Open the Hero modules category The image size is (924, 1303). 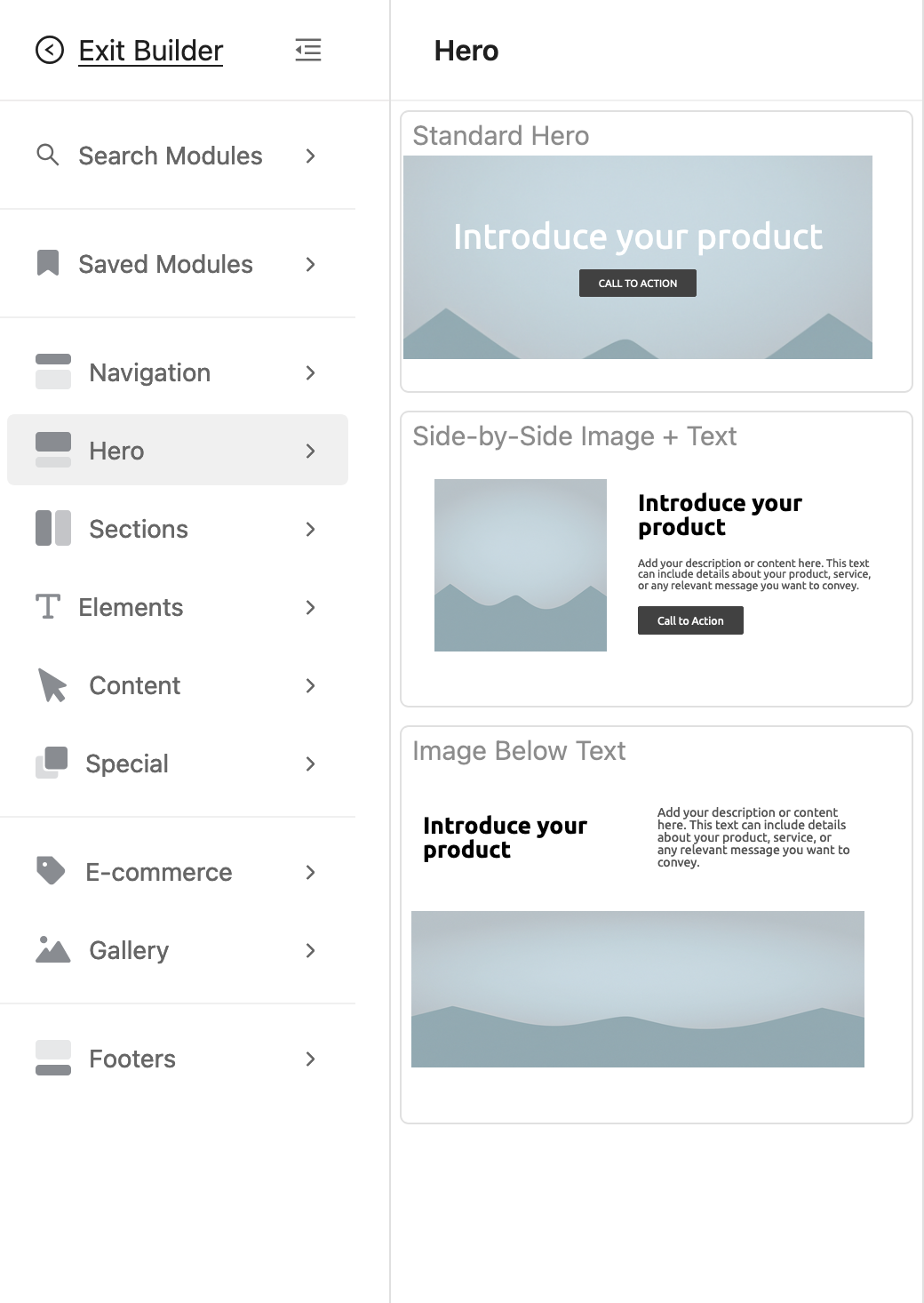coord(178,450)
